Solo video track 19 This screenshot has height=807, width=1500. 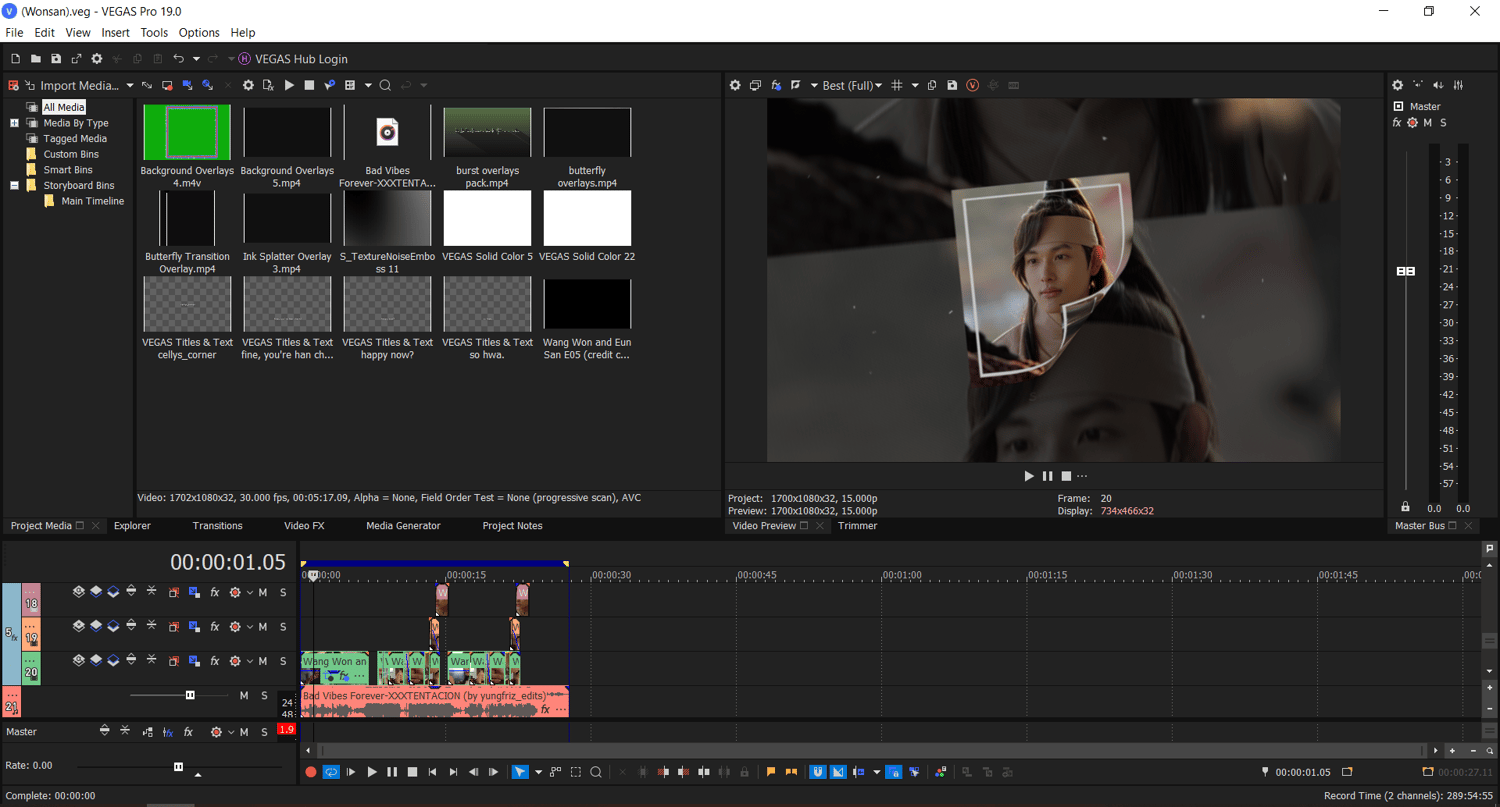[x=283, y=626]
